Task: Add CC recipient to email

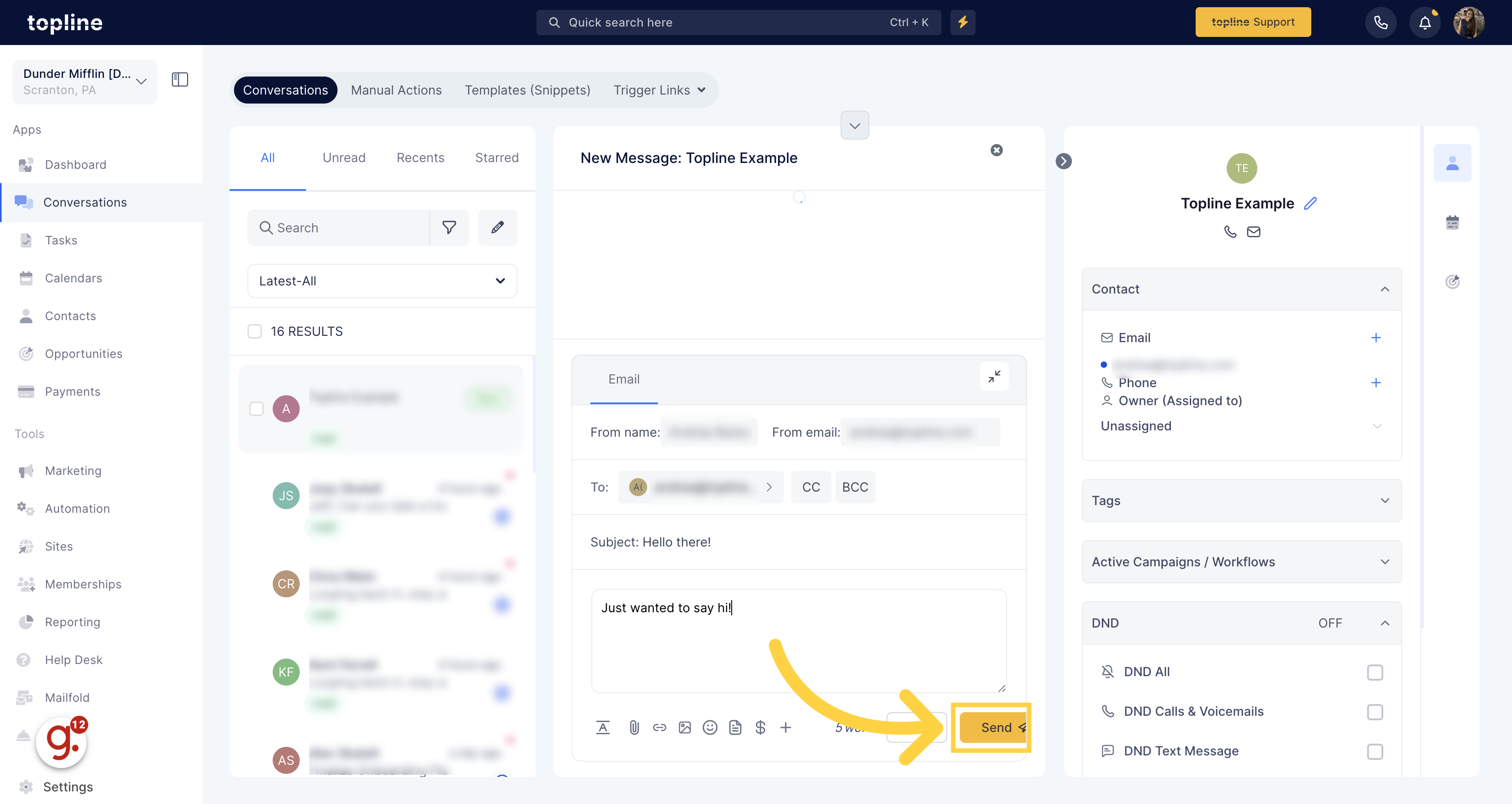Action: coord(811,486)
